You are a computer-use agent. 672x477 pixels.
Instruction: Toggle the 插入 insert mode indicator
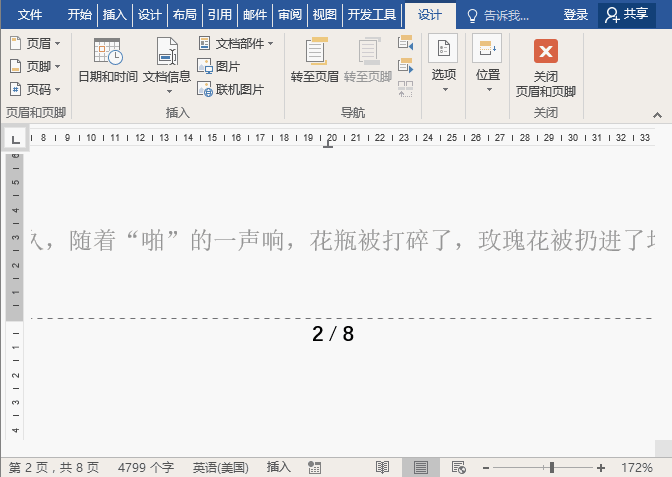pyautogui.click(x=279, y=467)
